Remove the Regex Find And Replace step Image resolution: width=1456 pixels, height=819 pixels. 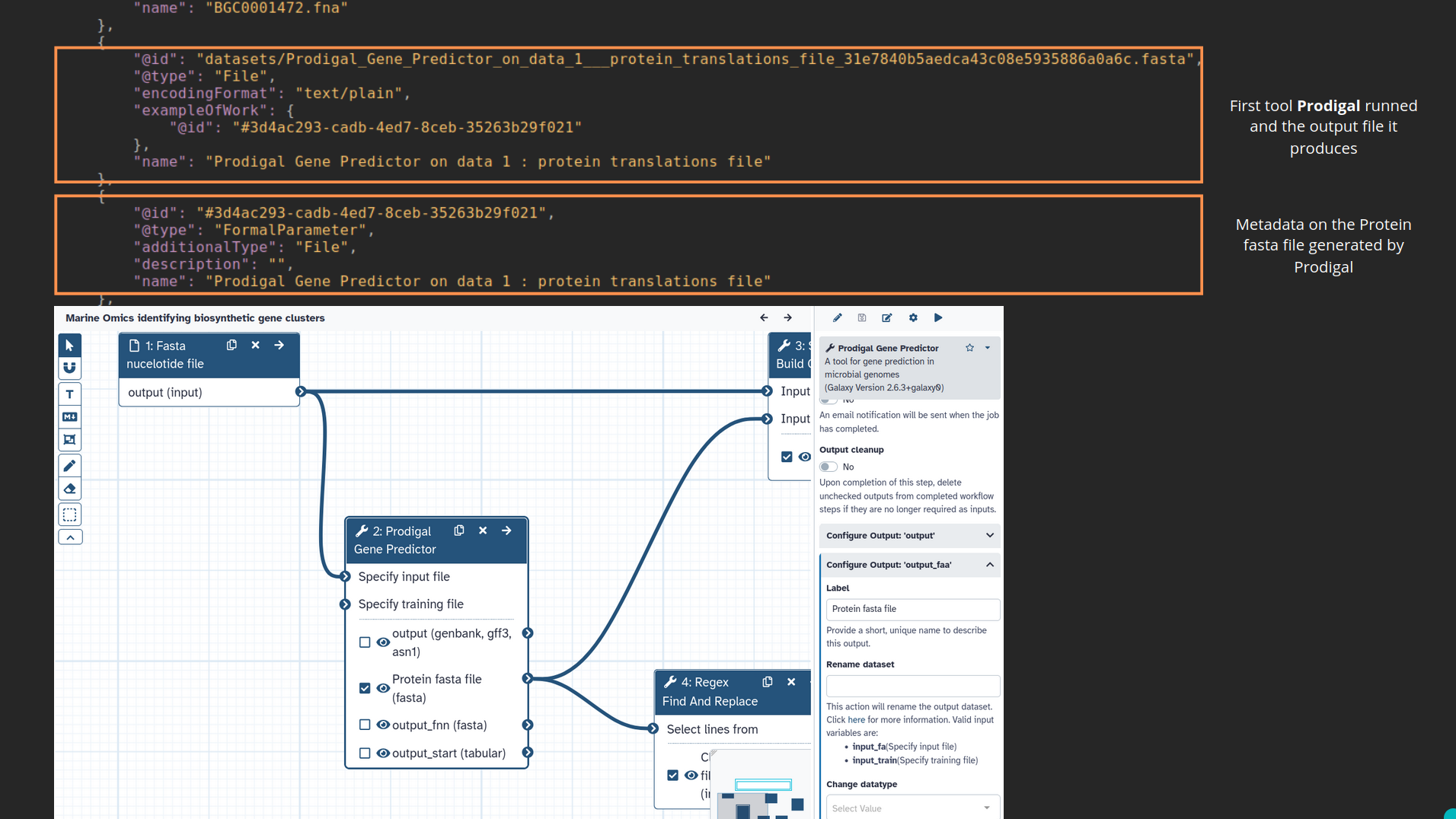pyautogui.click(x=791, y=682)
